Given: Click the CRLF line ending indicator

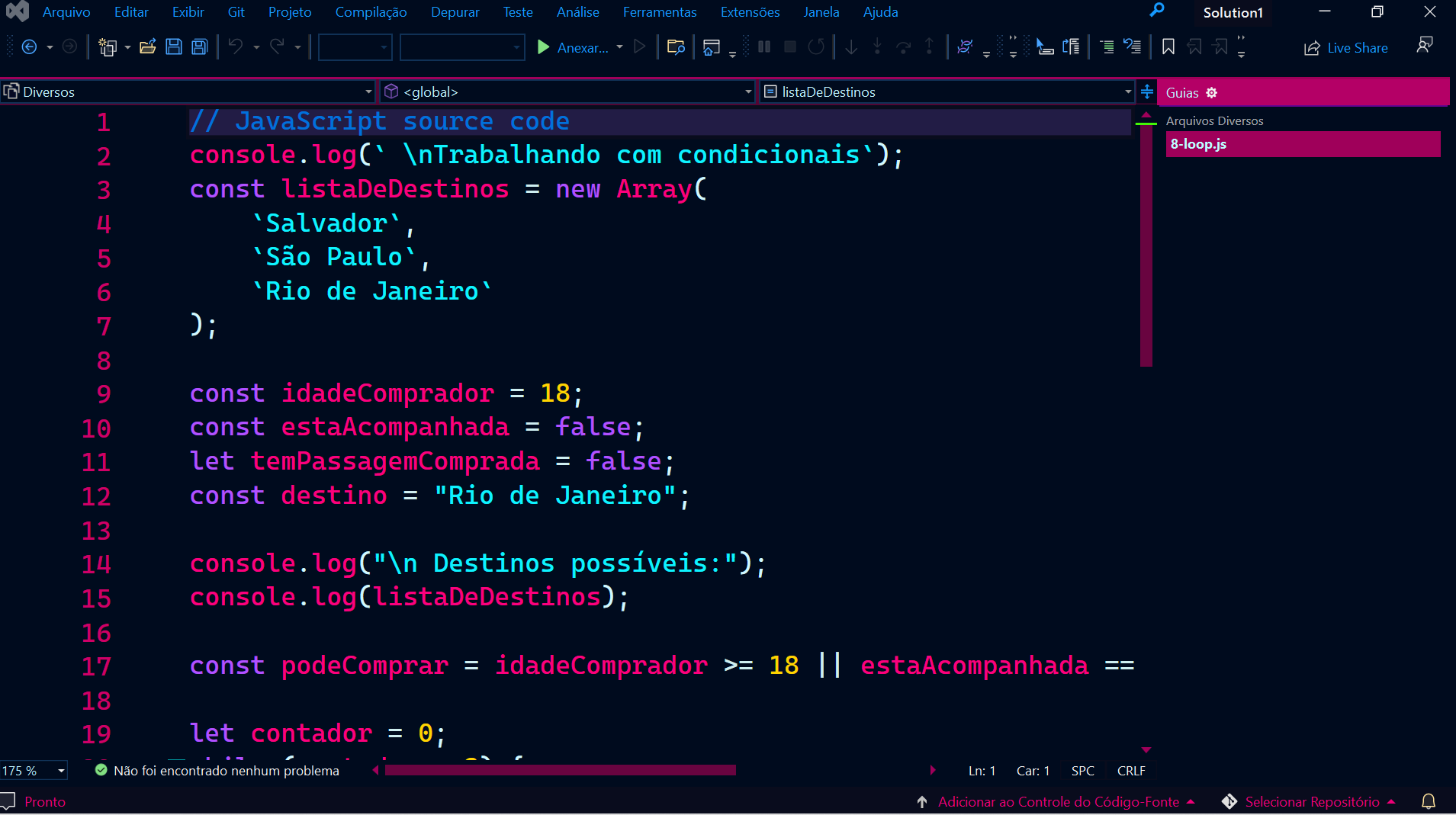Looking at the screenshot, I should tap(1131, 771).
